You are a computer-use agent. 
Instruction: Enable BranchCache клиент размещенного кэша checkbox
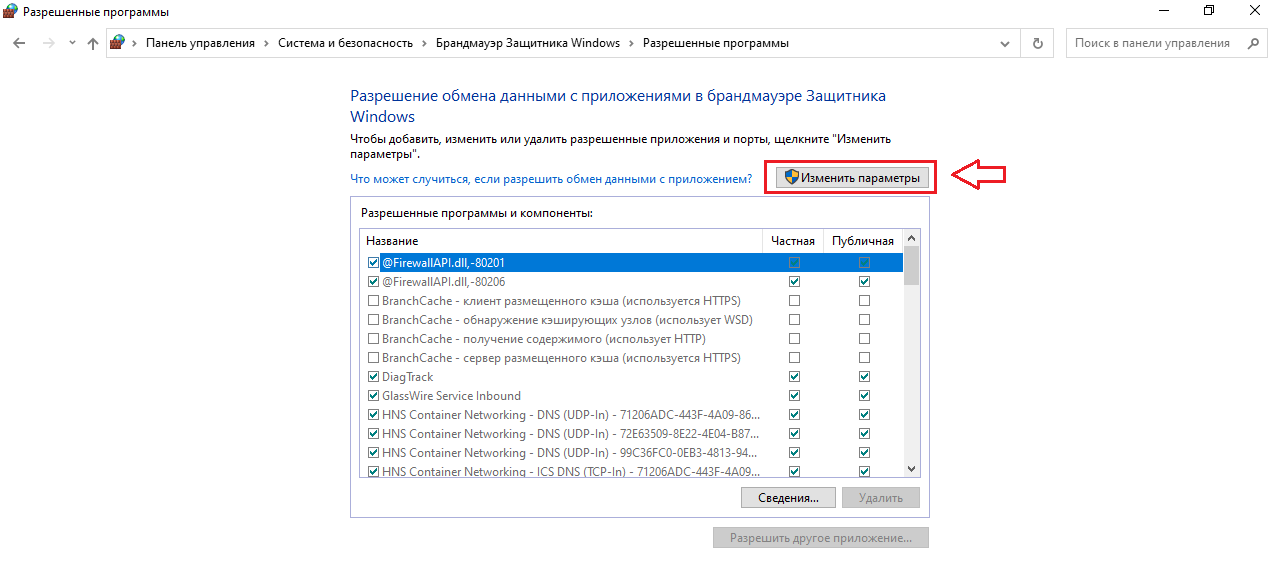point(374,301)
